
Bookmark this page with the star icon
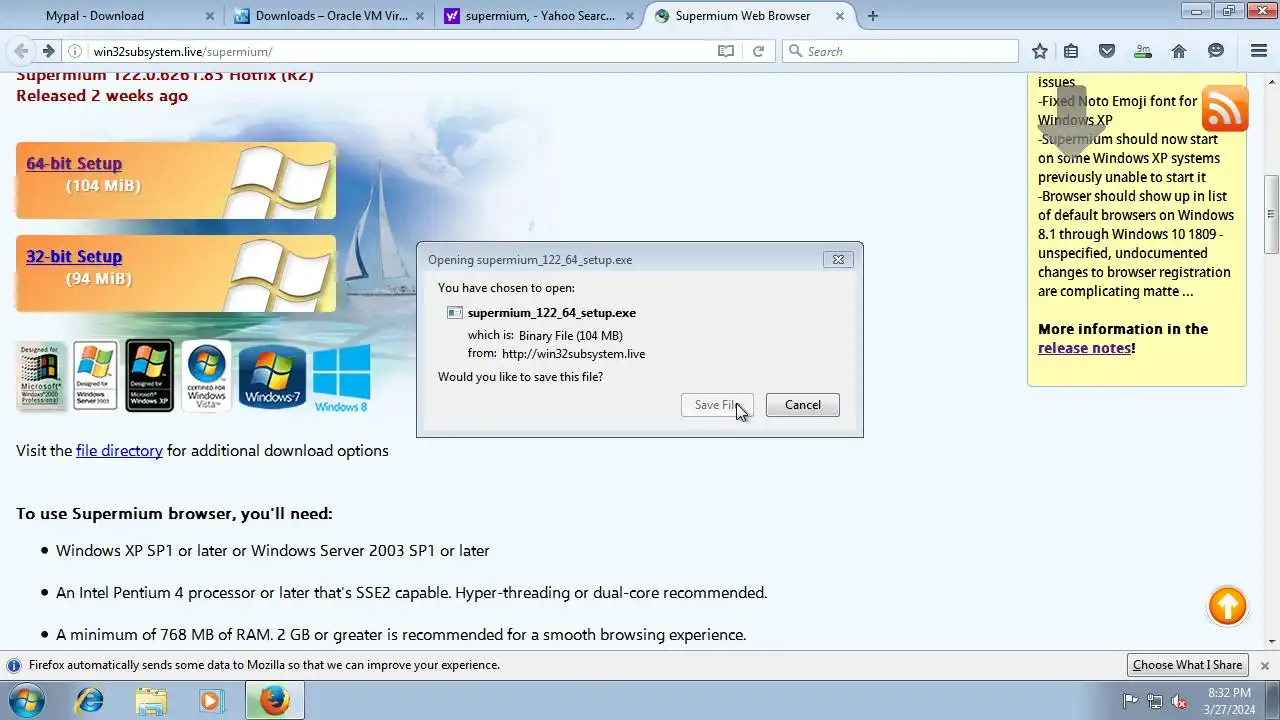(x=1040, y=51)
